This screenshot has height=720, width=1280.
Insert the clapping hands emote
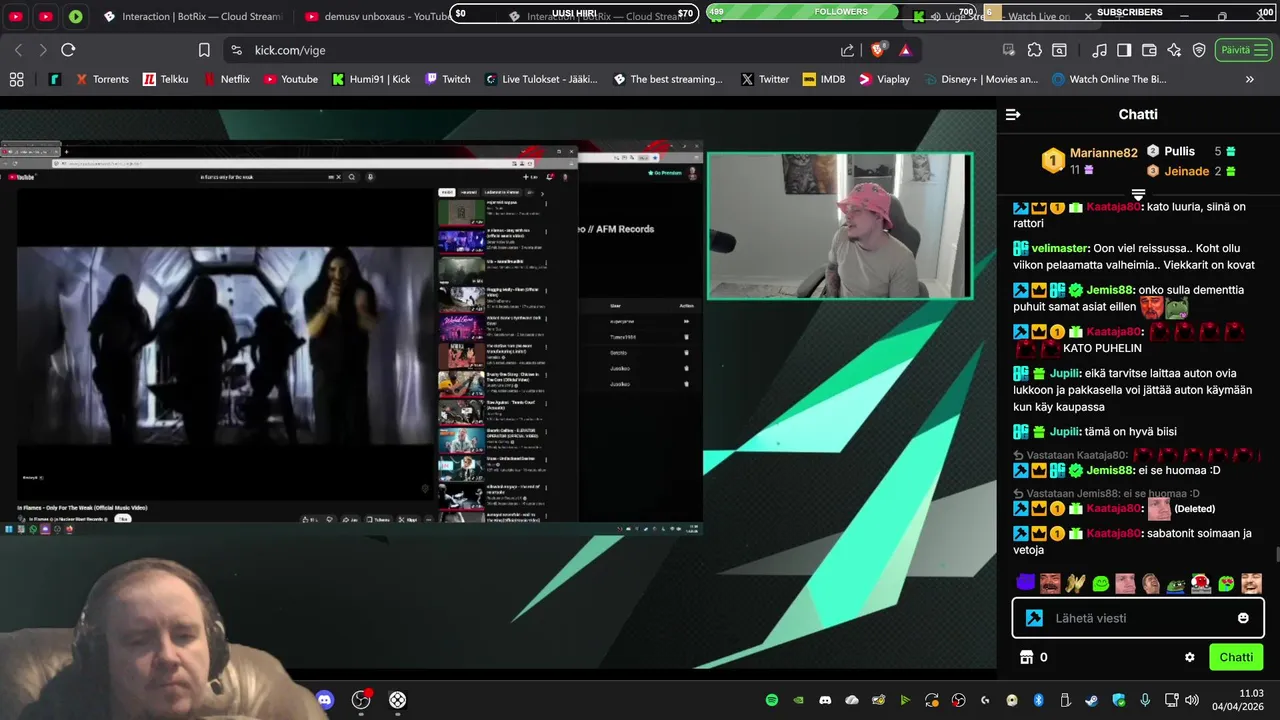coord(1076,582)
